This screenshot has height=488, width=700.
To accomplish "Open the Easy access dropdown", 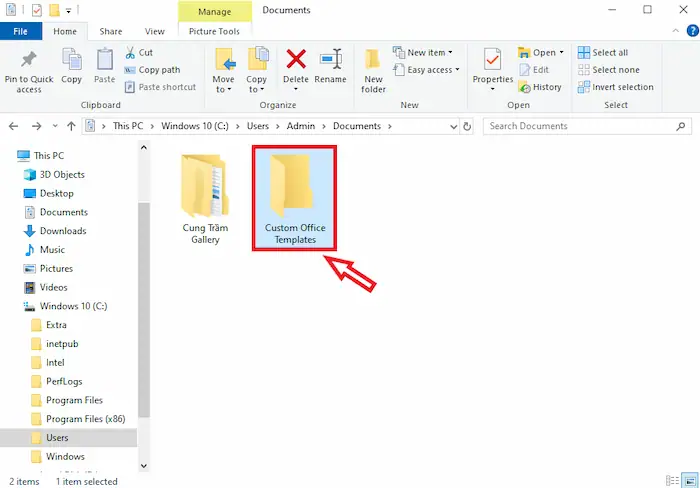I will pos(457,70).
